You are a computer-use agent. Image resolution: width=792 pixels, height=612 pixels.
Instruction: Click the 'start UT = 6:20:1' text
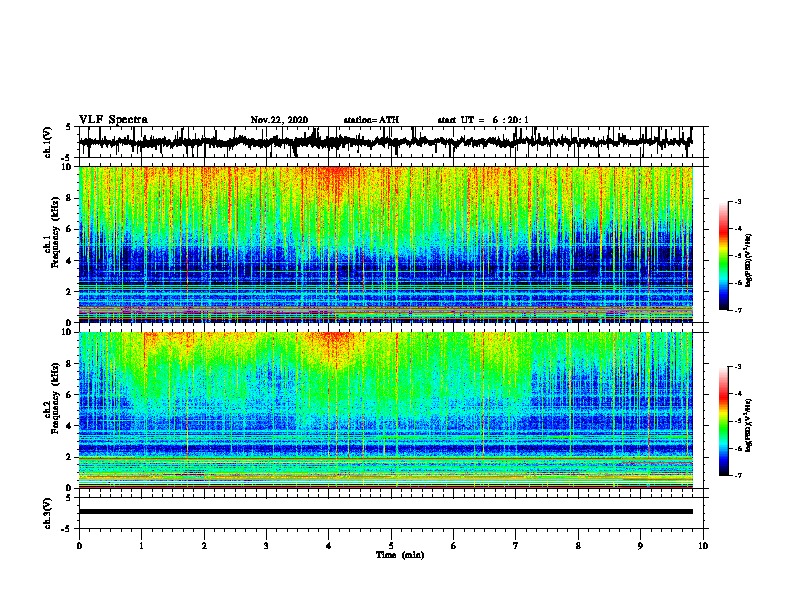(x=483, y=120)
